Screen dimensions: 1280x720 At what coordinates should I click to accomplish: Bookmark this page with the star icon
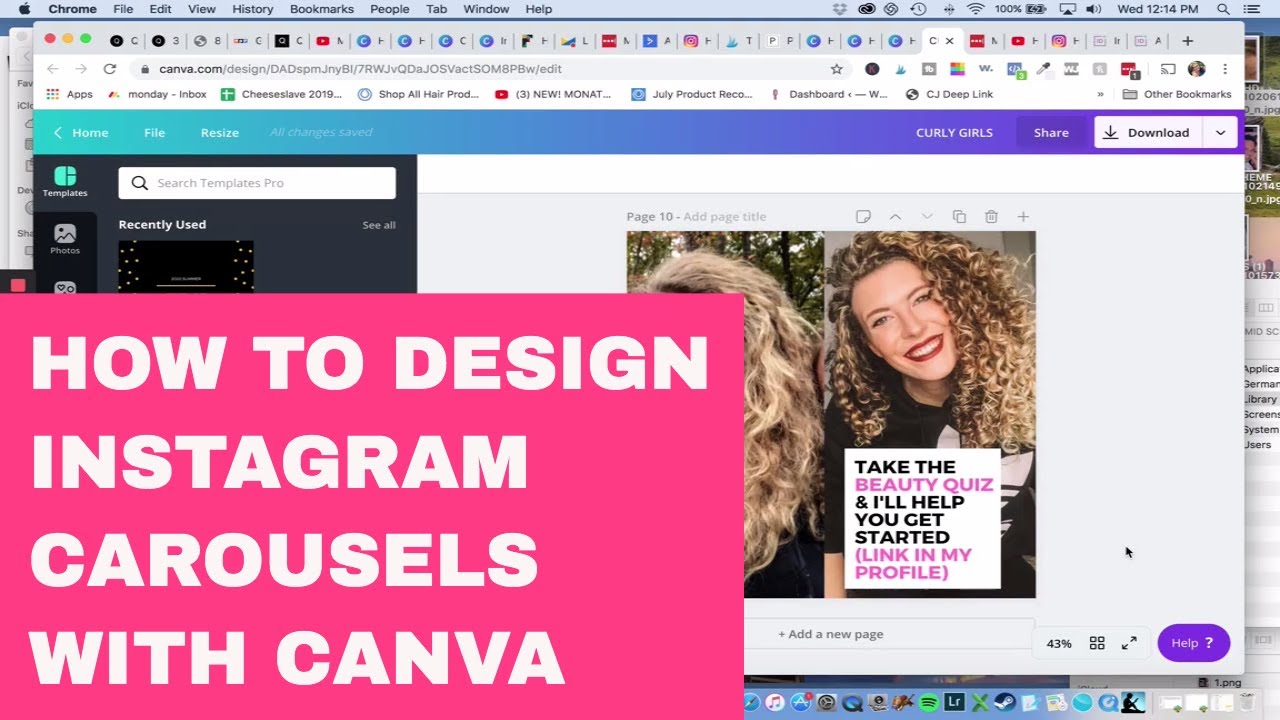[837, 69]
